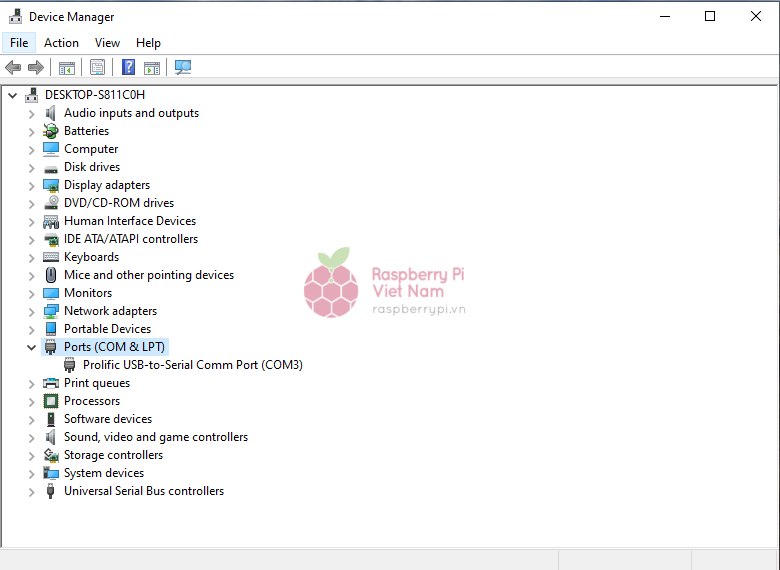Open the File menu
The height and width of the screenshot is (570, 780).
pyautogui.click(x=19, y=43)
